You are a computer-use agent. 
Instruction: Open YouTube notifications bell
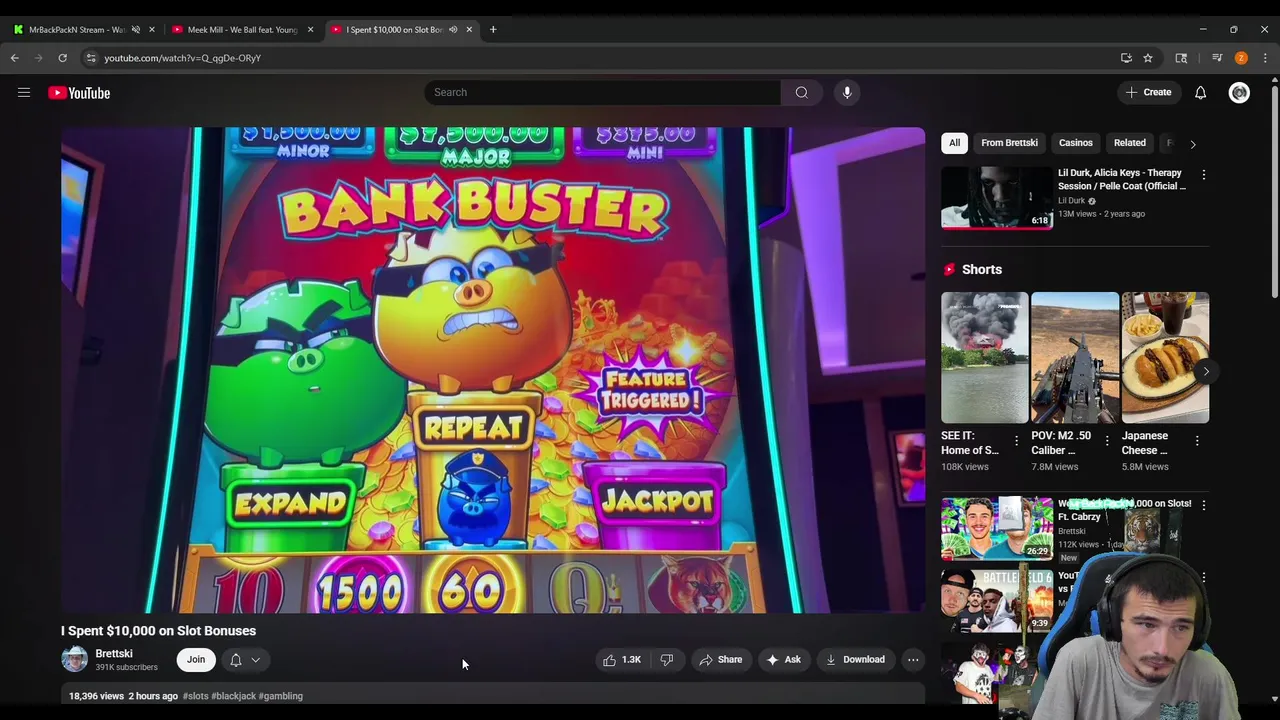point(1200,93)
